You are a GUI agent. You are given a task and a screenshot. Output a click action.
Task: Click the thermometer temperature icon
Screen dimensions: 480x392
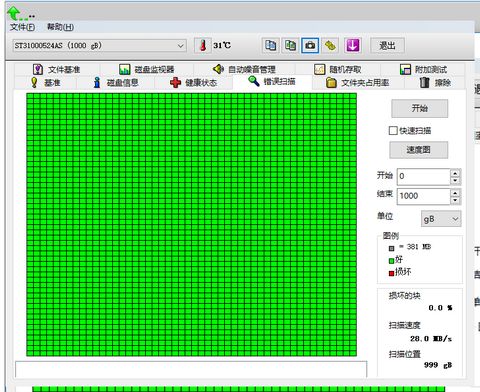pyautogui.click(x=202, y=45)
